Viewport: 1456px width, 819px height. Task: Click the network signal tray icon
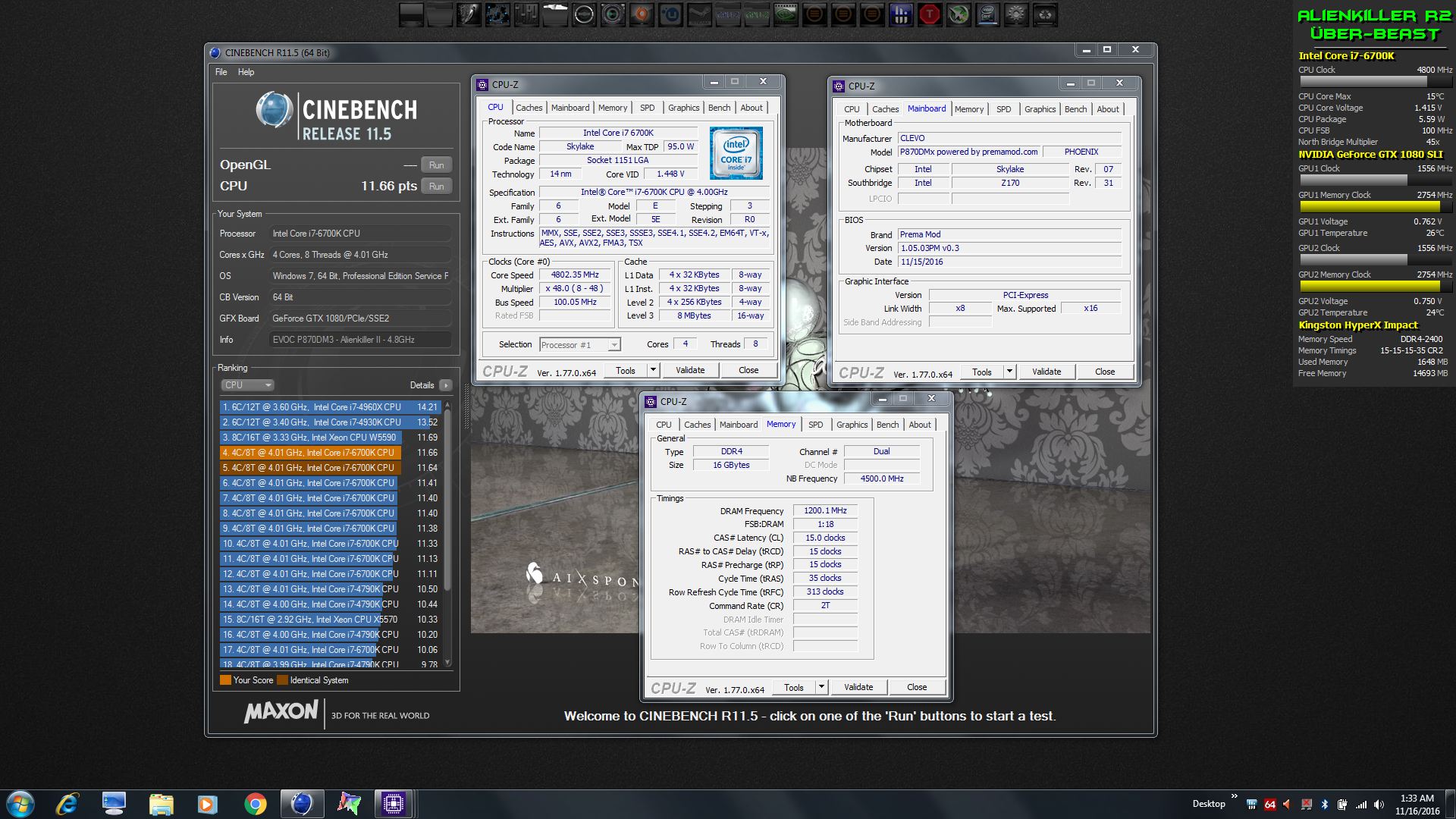[x=1361, y=805]
